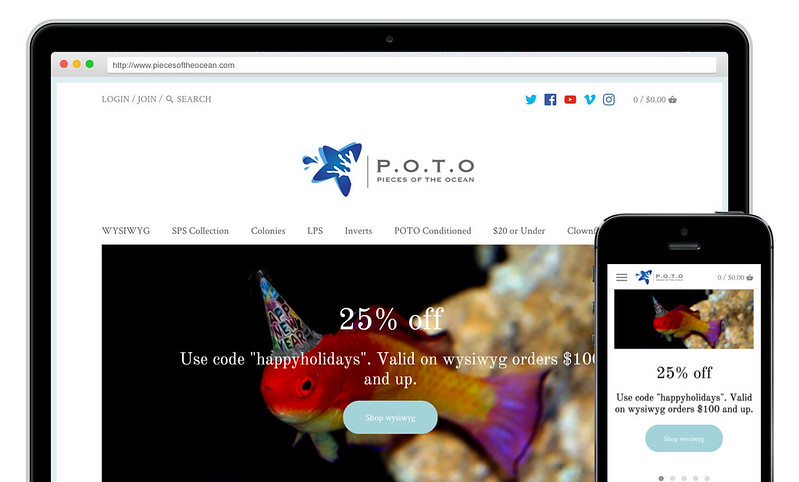799x482 pixels.
Task: Select the last carousel dot on phone
Action: click(707, 478)
